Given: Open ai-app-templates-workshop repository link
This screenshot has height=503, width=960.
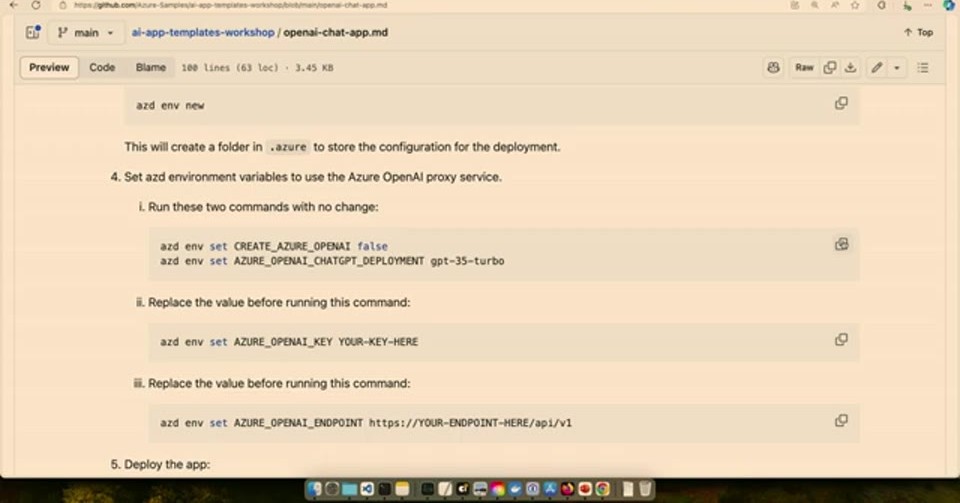Looking at the screenshot, I should [203, 32].
